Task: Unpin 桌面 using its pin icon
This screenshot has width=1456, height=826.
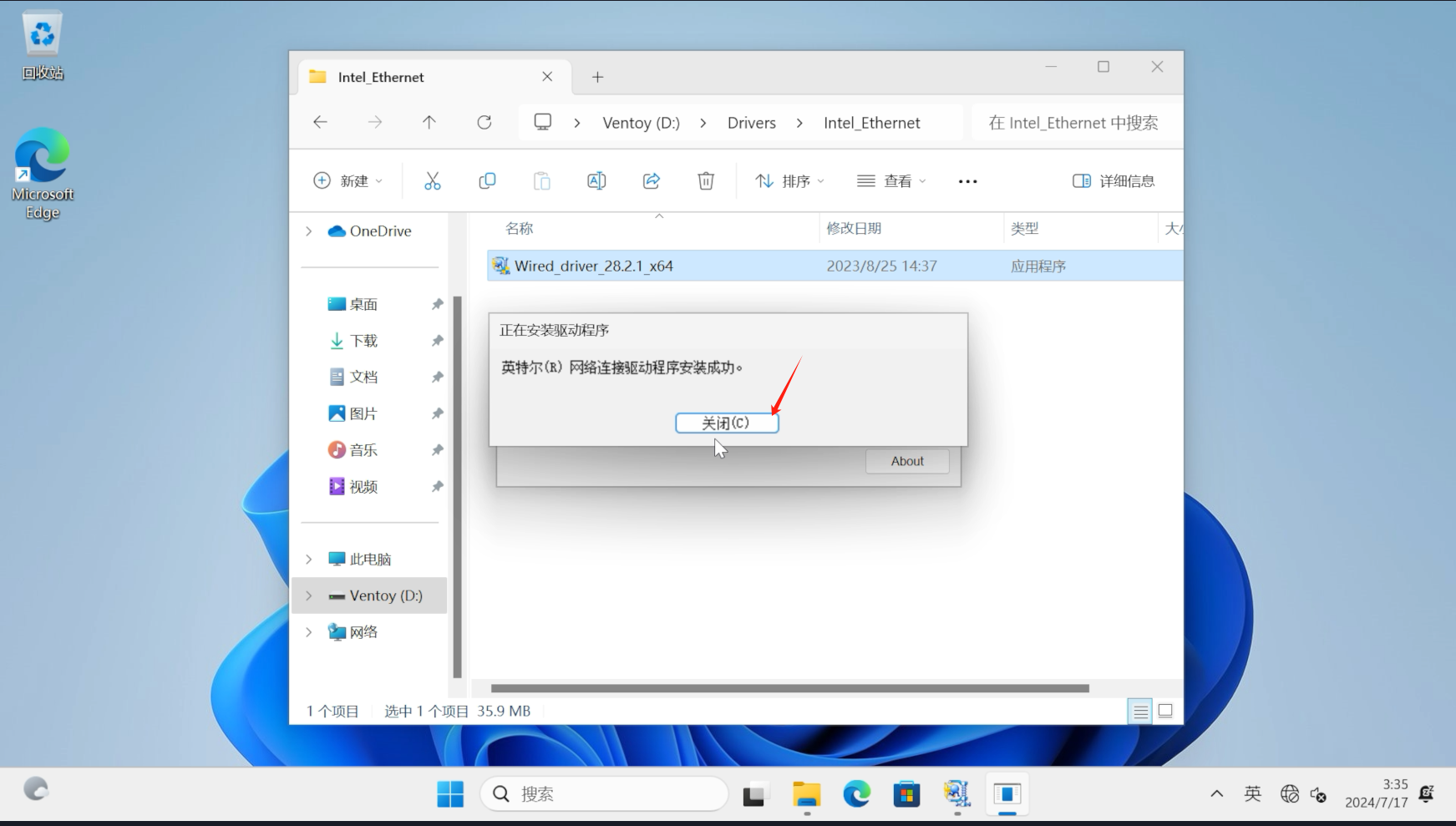Action: tap(437, 304)
